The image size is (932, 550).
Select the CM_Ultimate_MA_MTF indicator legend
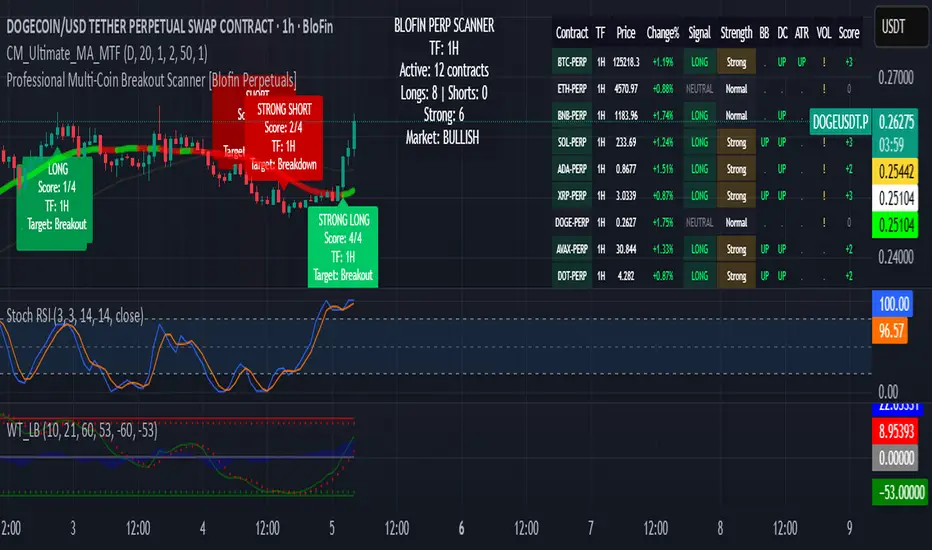click(107, 54)
